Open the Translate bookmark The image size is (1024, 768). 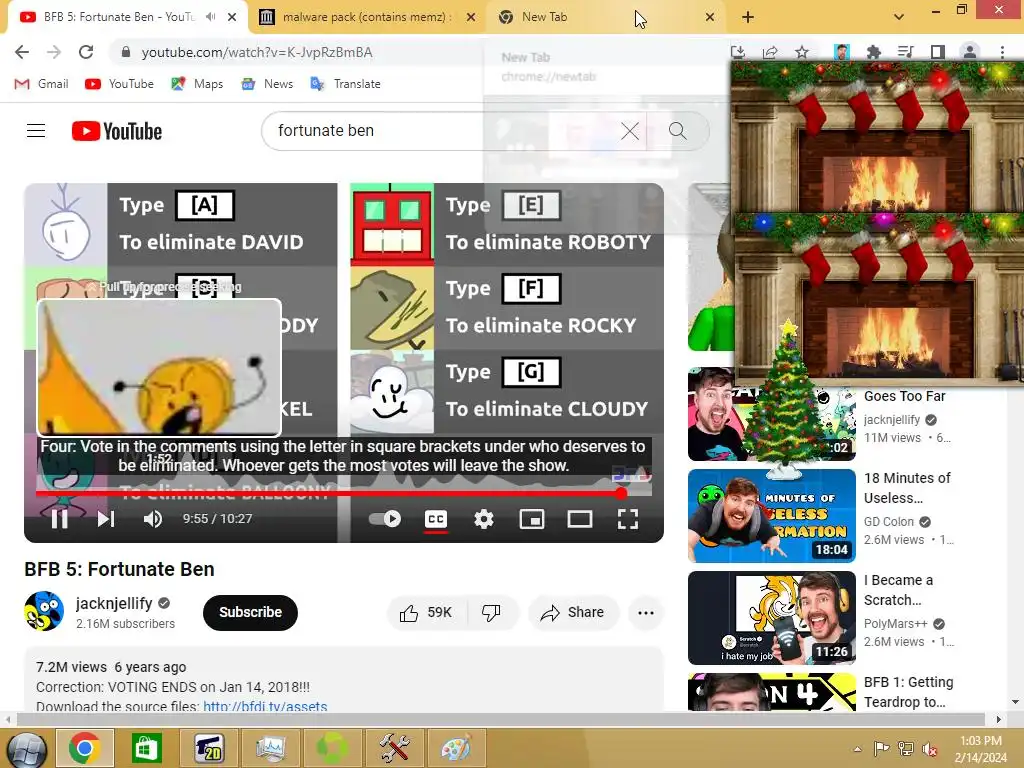(345, 84)
